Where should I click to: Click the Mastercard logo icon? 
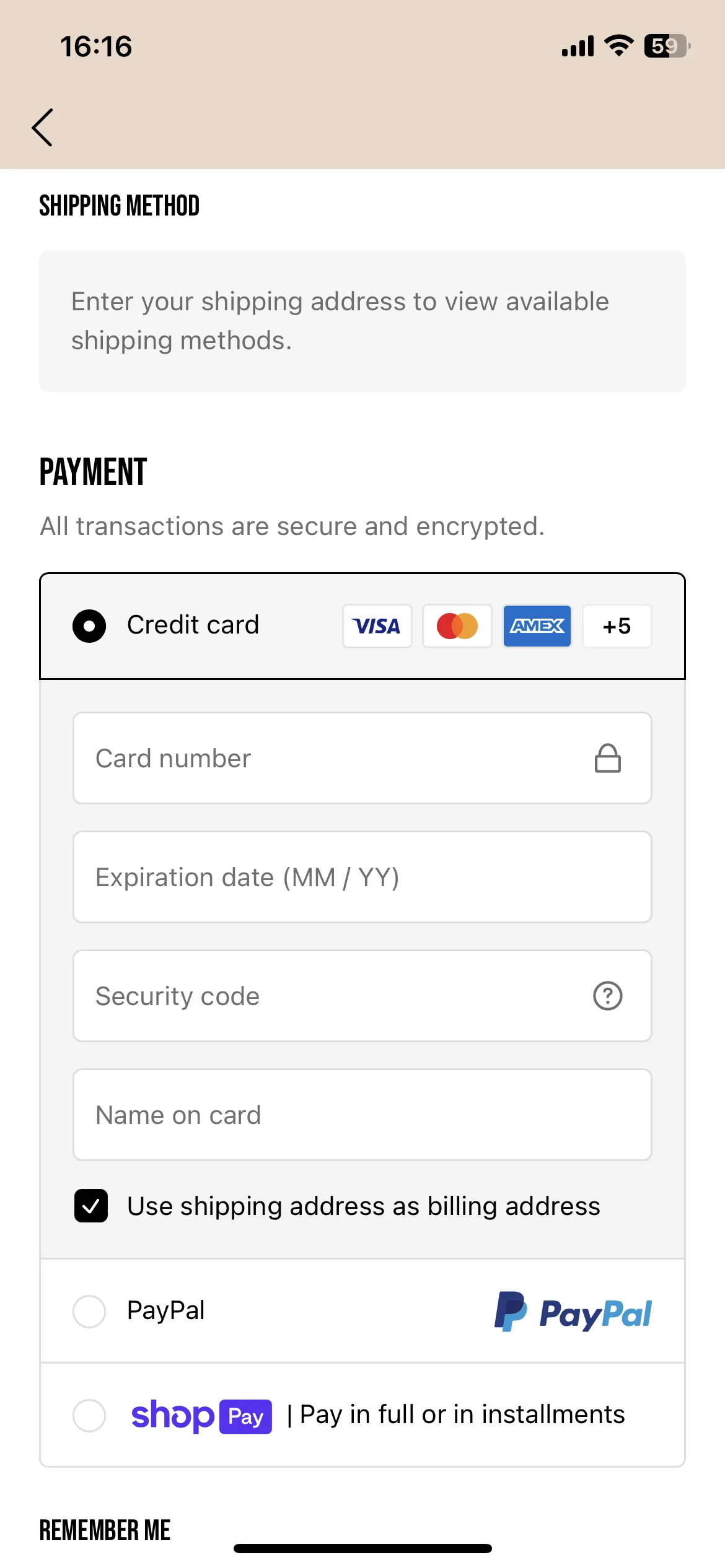tap(457, 626)
